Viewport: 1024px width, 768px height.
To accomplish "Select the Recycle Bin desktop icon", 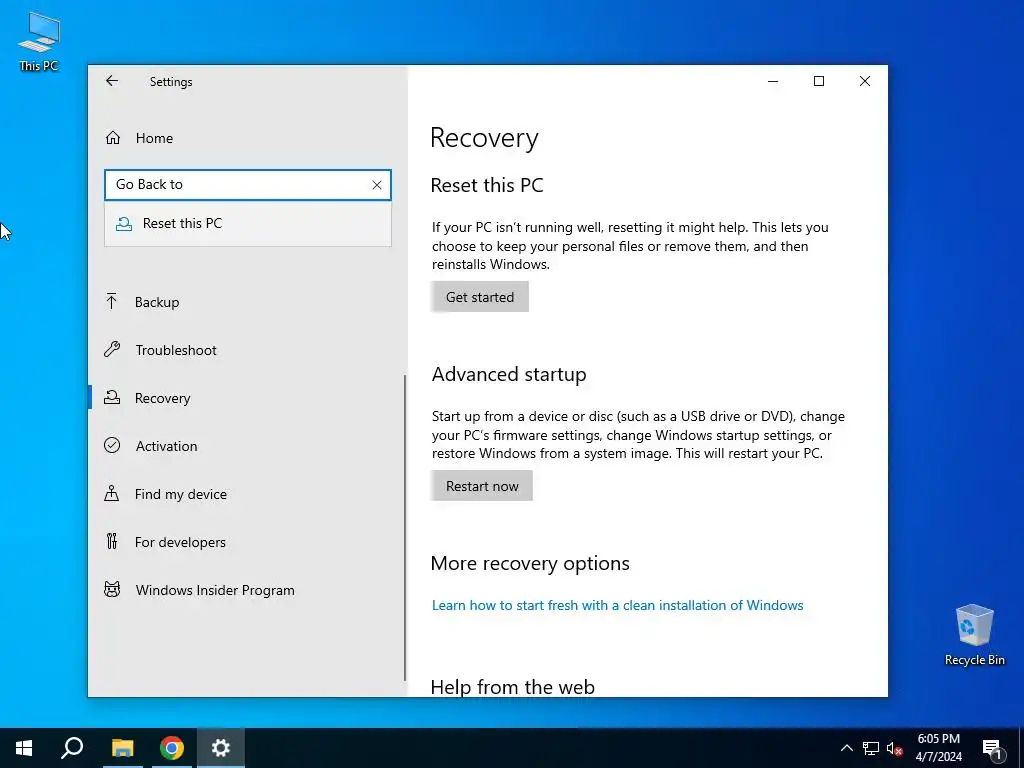I will (x=974, y=635).
